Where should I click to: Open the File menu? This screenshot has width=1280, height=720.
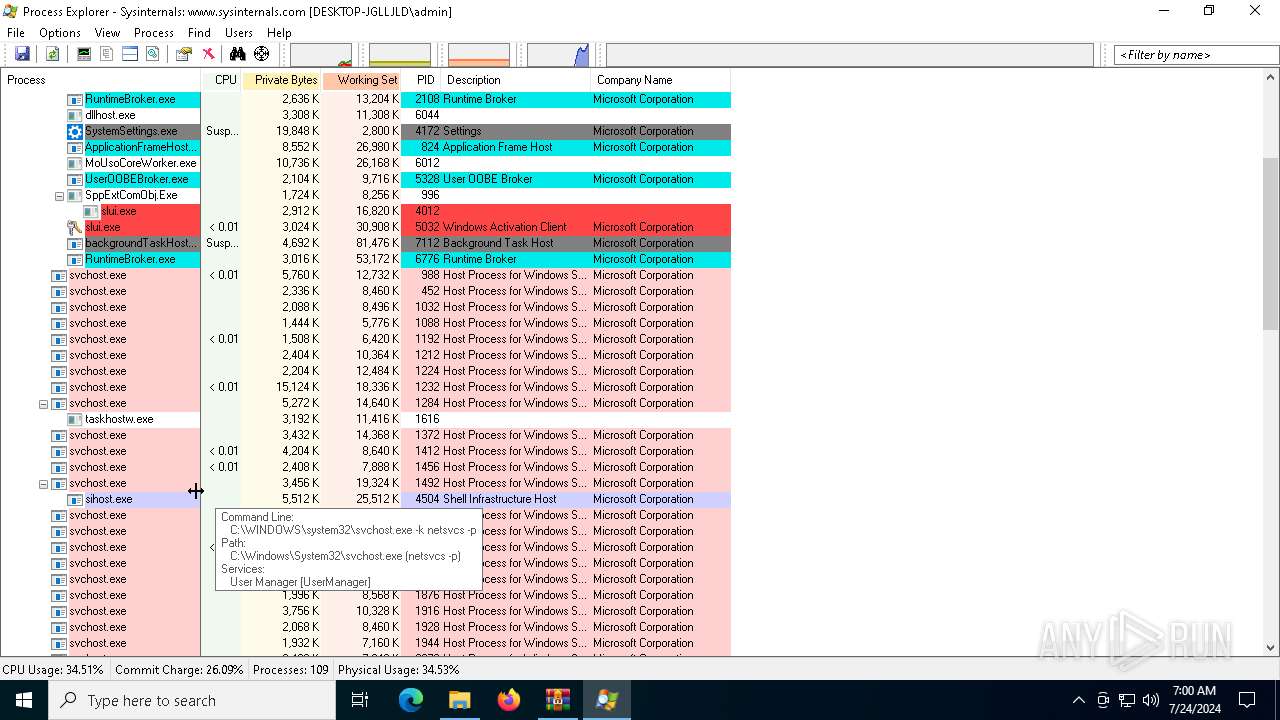pyautogui.click(x=16, y=33)
